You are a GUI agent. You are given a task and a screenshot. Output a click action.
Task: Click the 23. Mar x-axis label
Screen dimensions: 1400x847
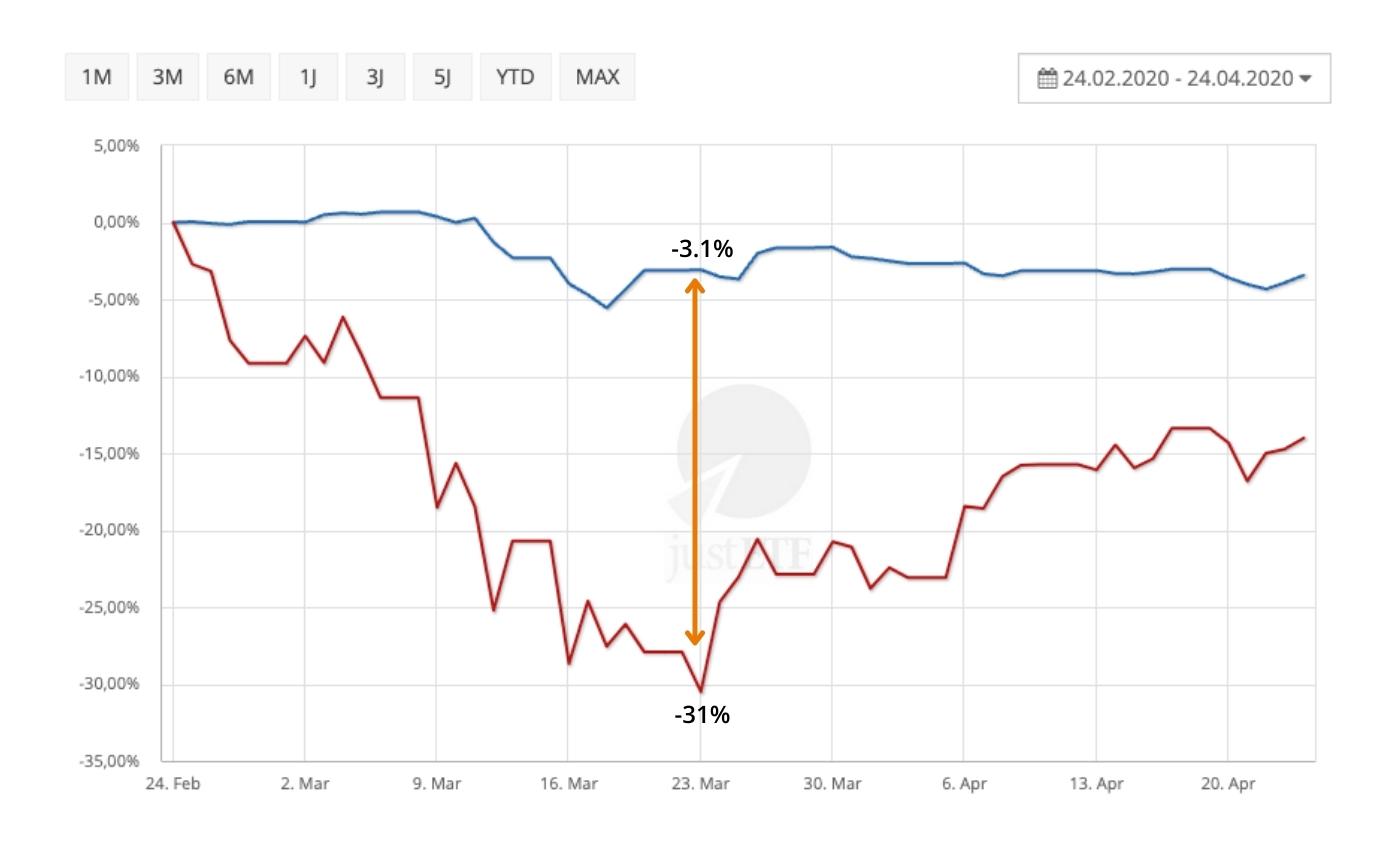(700, 784)
